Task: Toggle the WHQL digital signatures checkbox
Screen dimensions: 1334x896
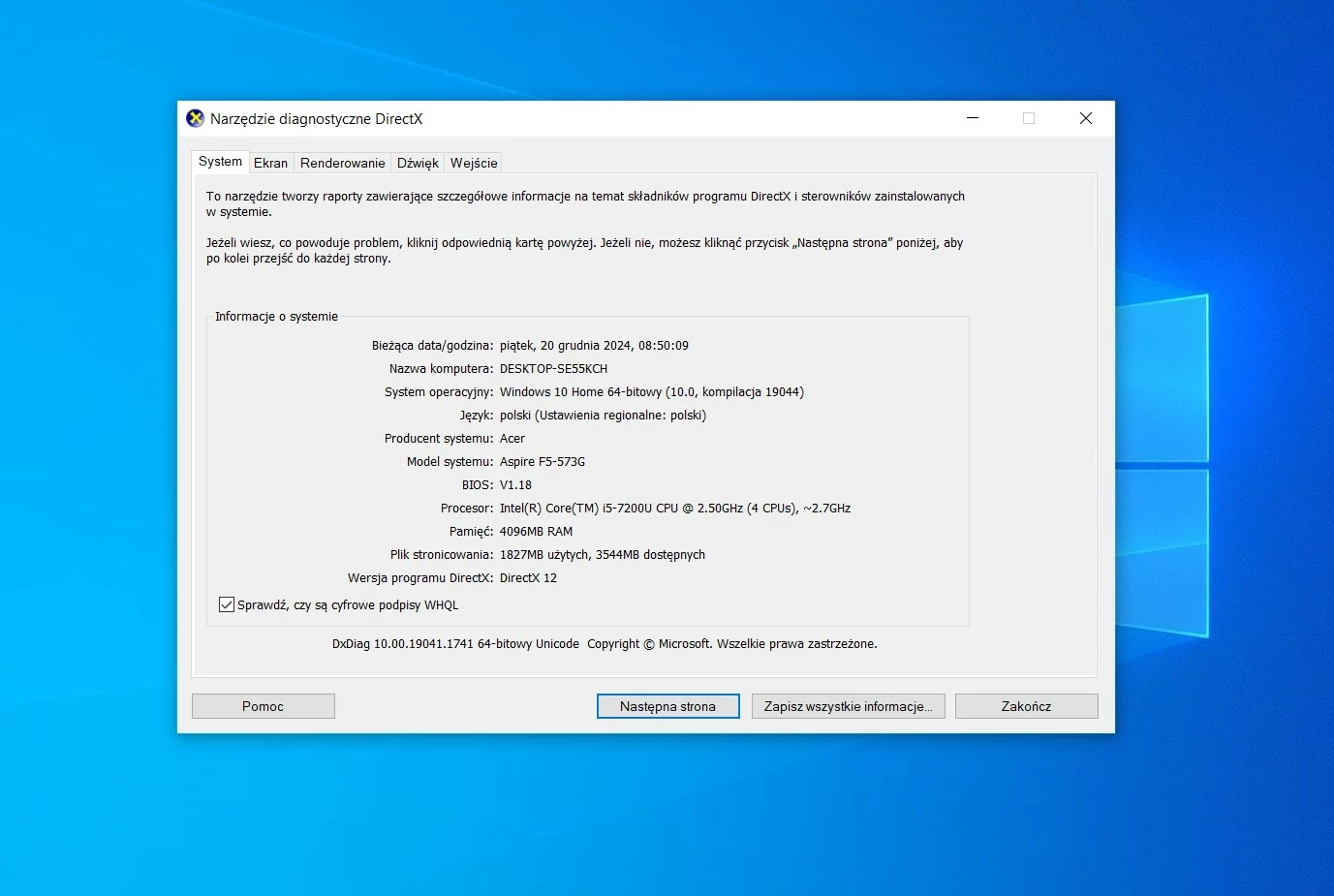Action: coord(227,604)
